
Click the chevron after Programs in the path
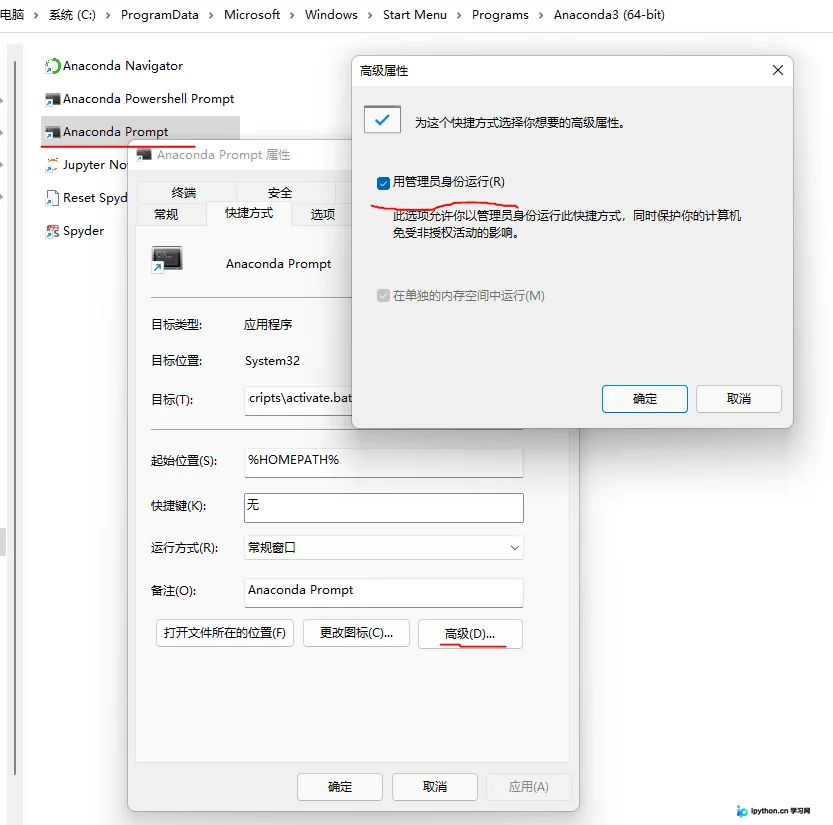[x=541, y=15]
